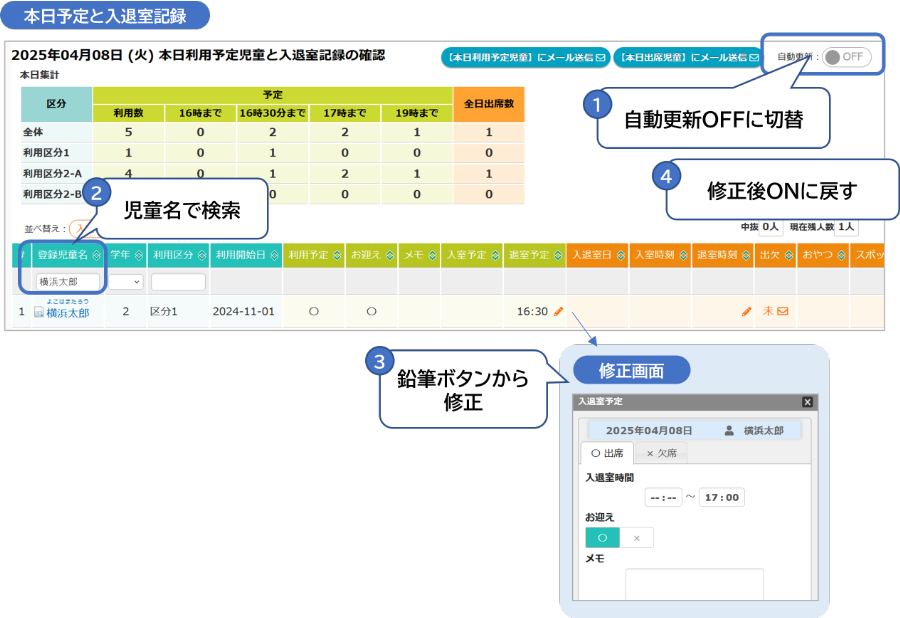Screen dimensions: 900x618
Task: Sort by the 利用開始日 column sort icon
Action: pos(274,255)
